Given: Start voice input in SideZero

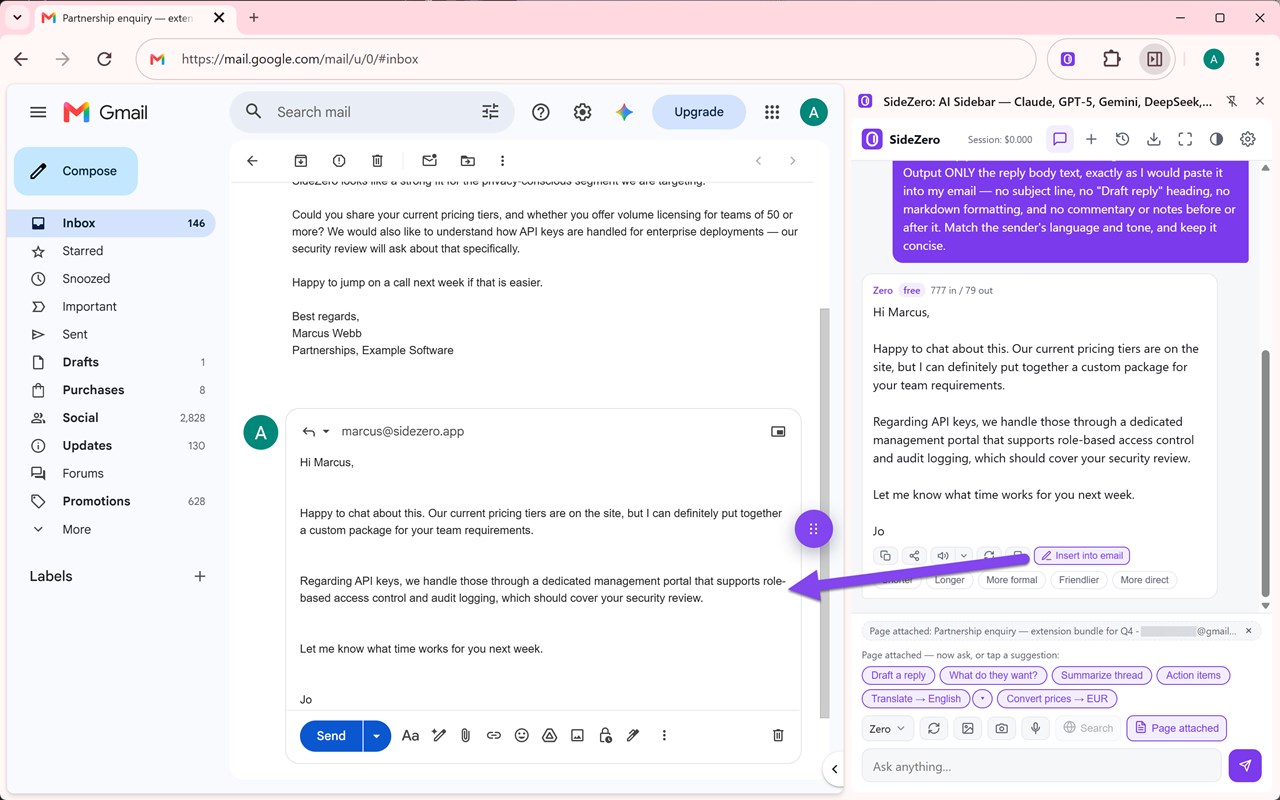Looking at the screenshot, I should click(1035, 728).
